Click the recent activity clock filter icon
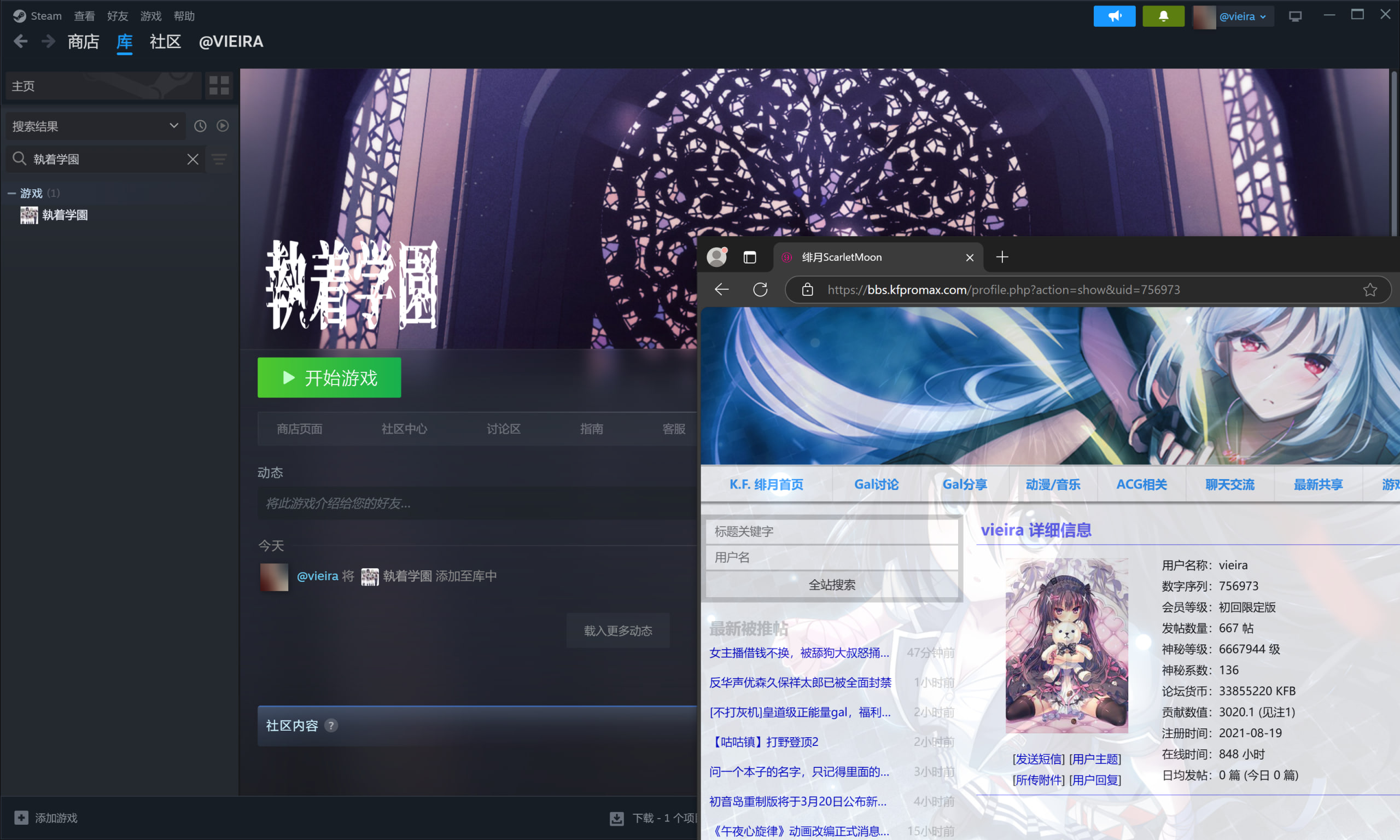The width and height of the screenshot is (1400, 840). click(200, 126)
